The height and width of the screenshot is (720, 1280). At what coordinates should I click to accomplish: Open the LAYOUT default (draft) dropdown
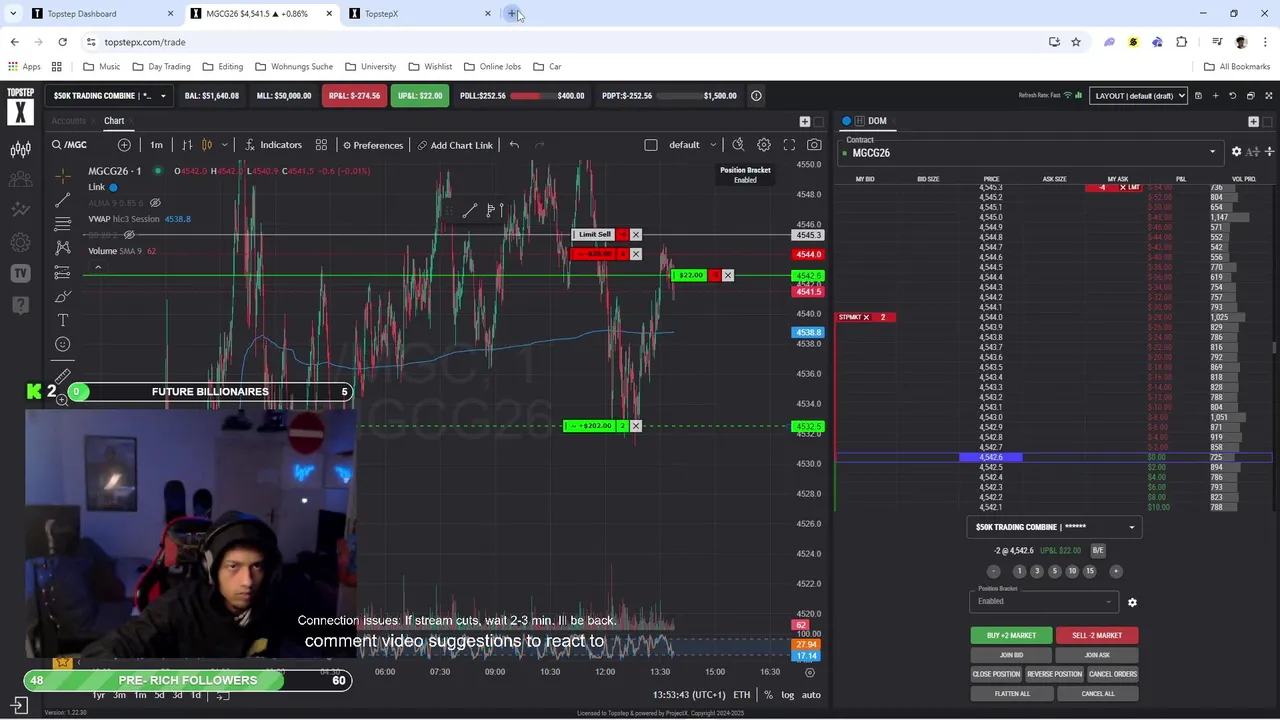coord(1138,96)
